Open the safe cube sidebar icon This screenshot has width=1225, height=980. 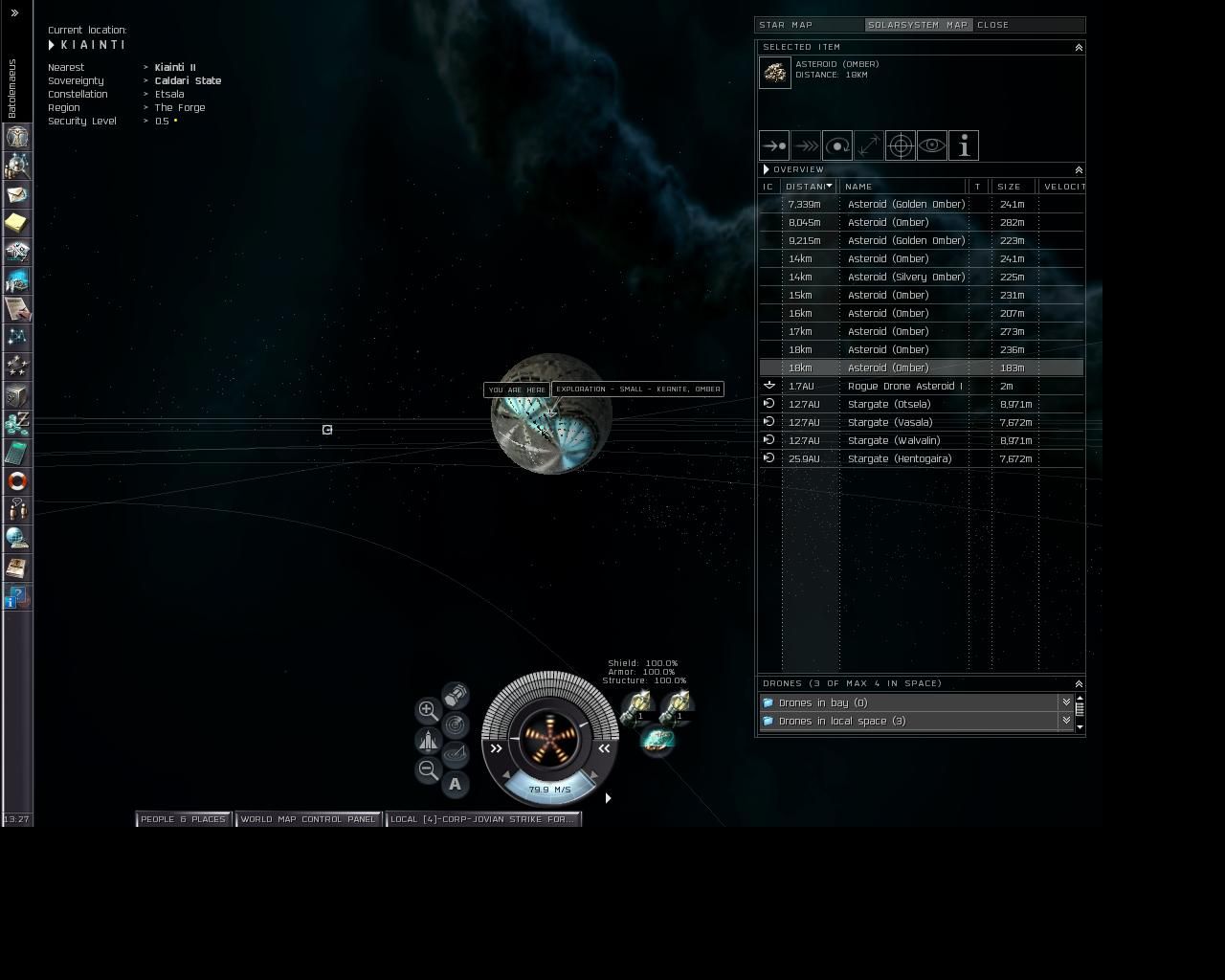17,395
